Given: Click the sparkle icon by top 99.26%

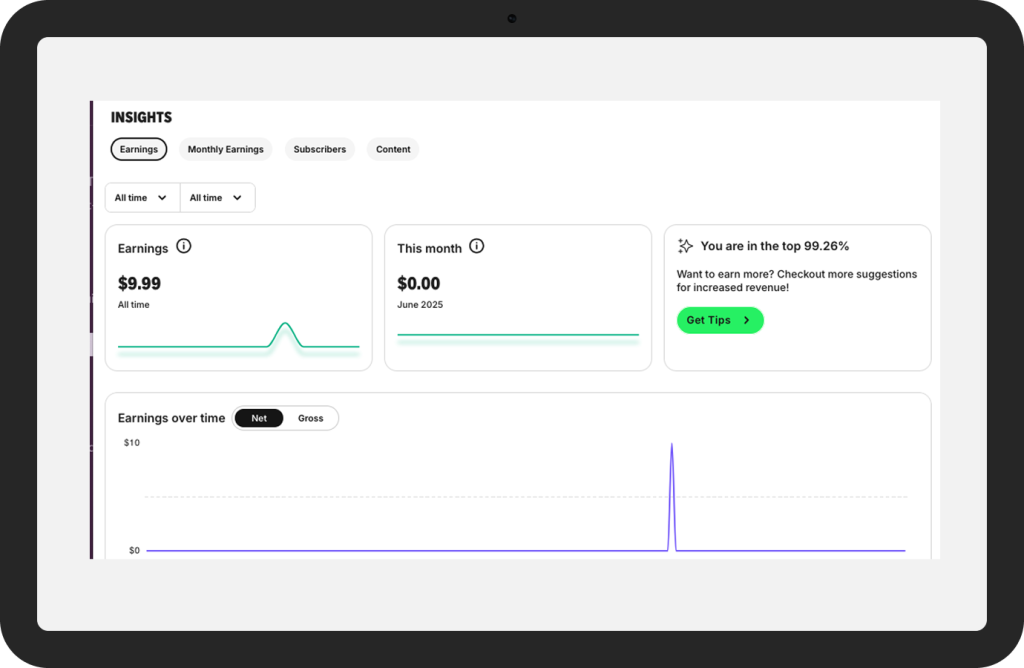Looking at the screenshot, I should (685, 246).
